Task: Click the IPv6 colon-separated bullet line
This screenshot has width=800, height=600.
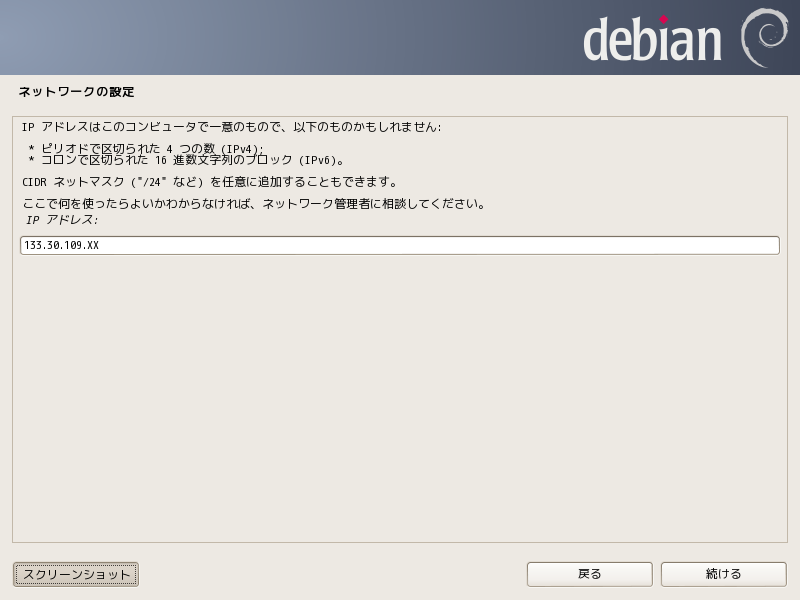Action: (185, 160)
